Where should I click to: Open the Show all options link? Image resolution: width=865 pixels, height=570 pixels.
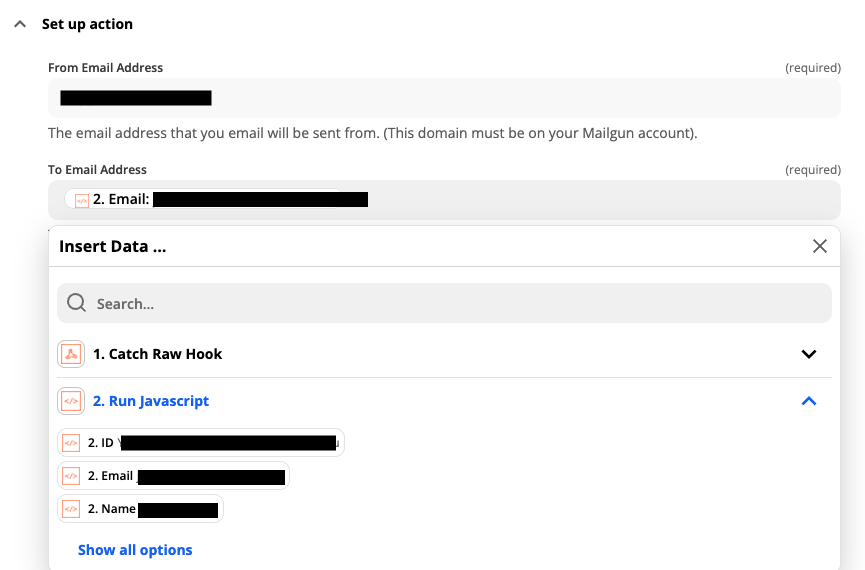(135, 550)
